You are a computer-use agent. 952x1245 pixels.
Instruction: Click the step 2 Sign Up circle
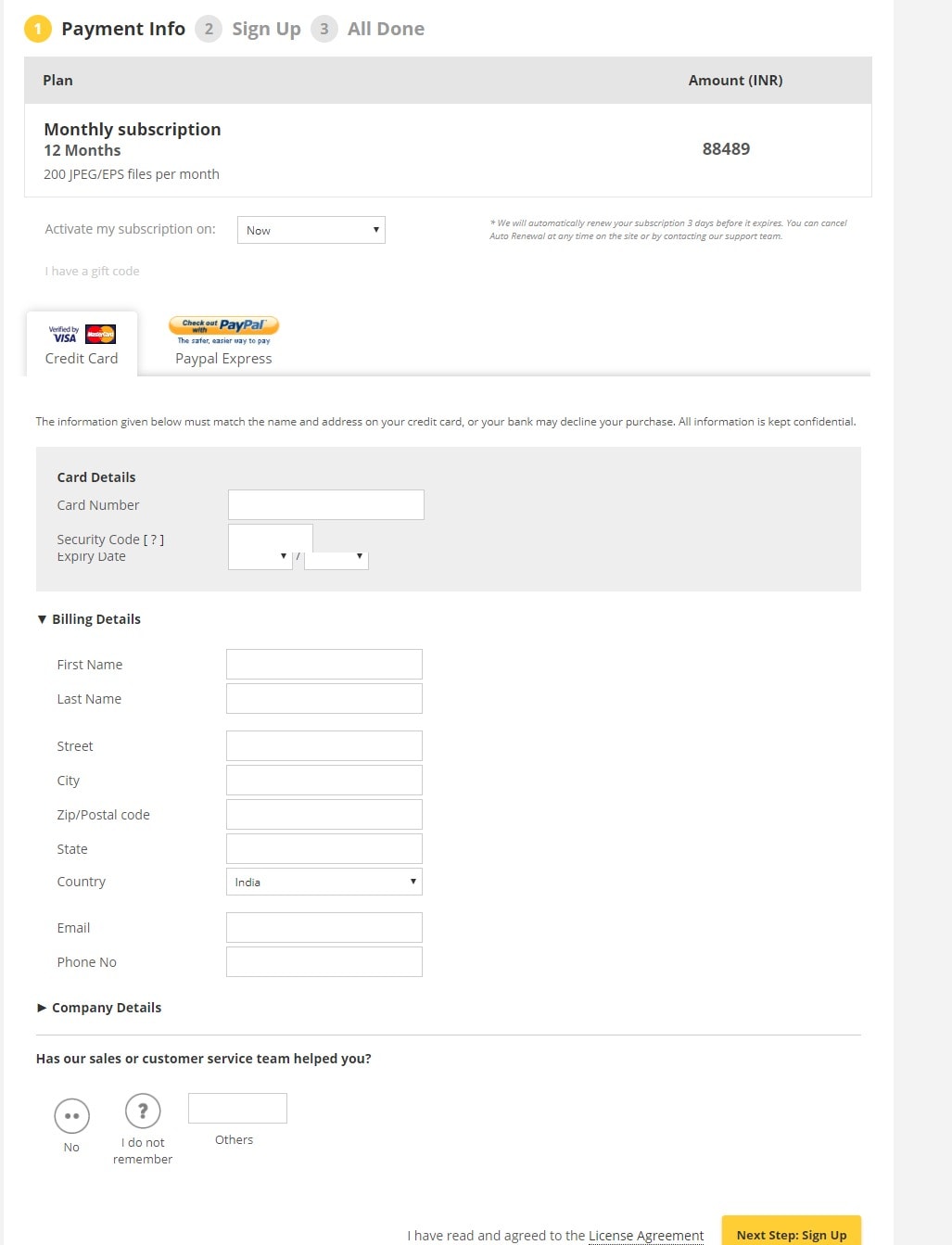(x=209, y=29)
